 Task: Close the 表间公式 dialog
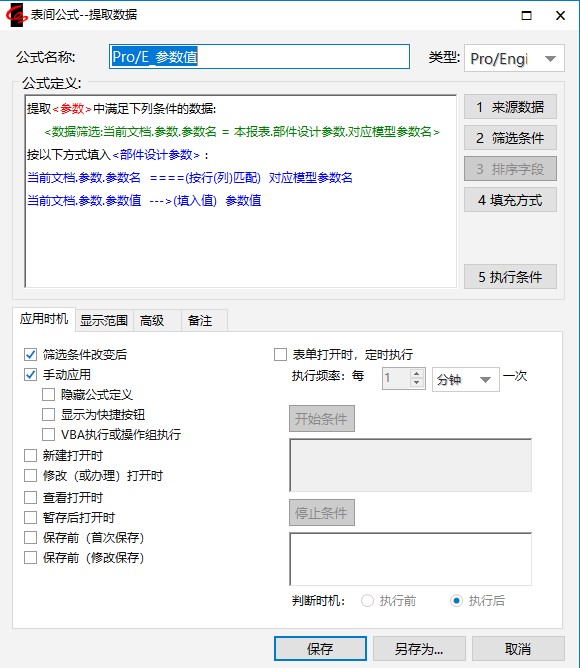tap(560, 16)
